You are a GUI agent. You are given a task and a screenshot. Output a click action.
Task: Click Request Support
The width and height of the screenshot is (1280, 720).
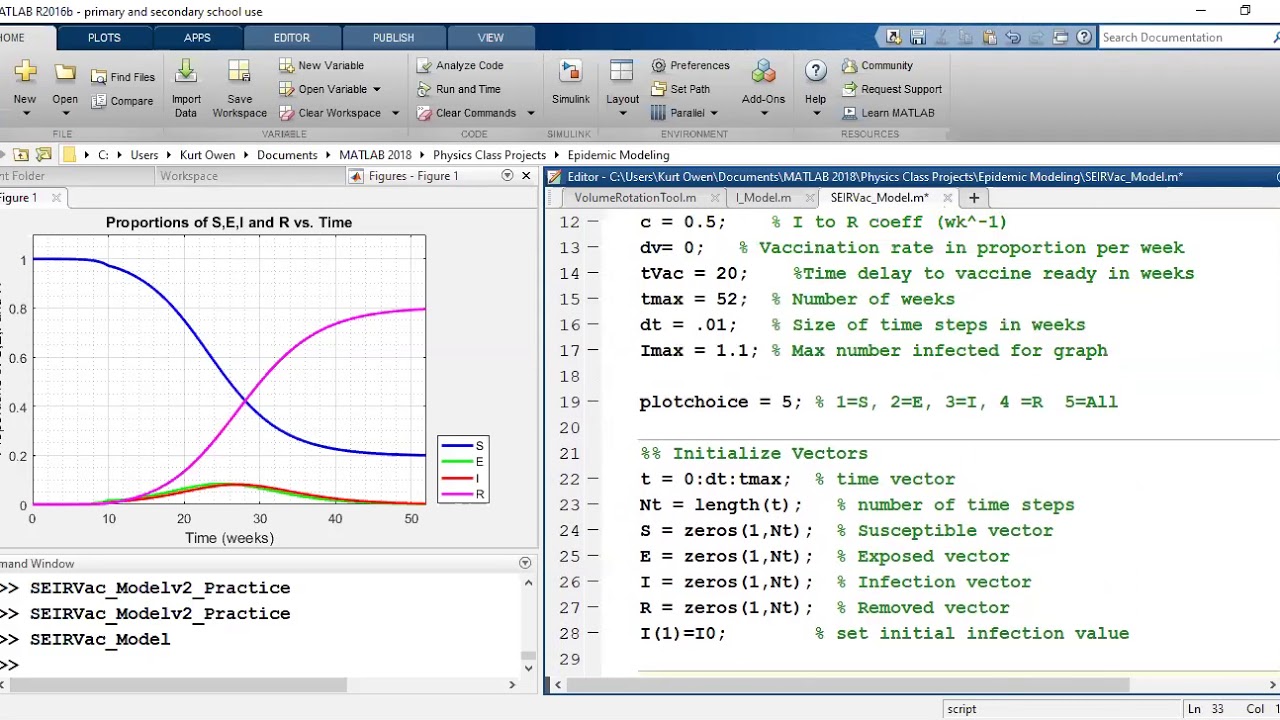pos(892,89)
